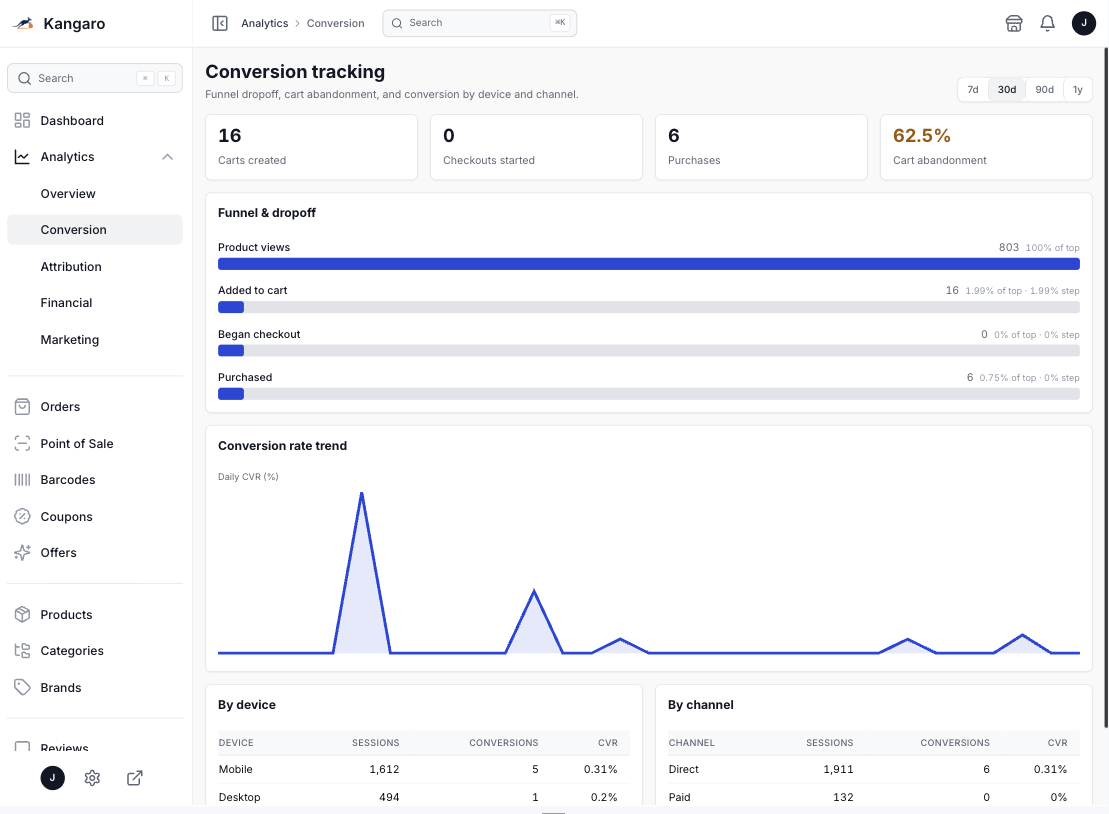The height and width of the screenshot is (814, 1109).
Task: Click the Analytics chart icon
Action: (x=23, y=157)
